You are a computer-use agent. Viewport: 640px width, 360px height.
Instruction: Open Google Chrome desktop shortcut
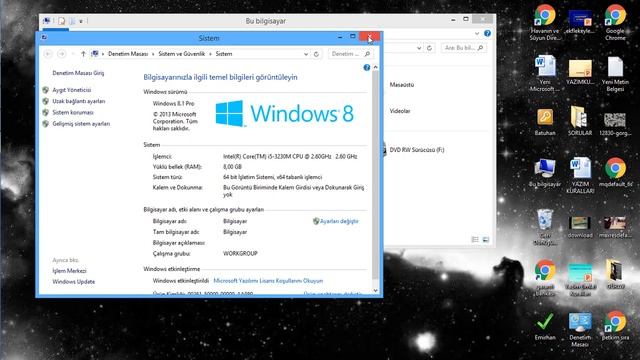pos(615,22)
